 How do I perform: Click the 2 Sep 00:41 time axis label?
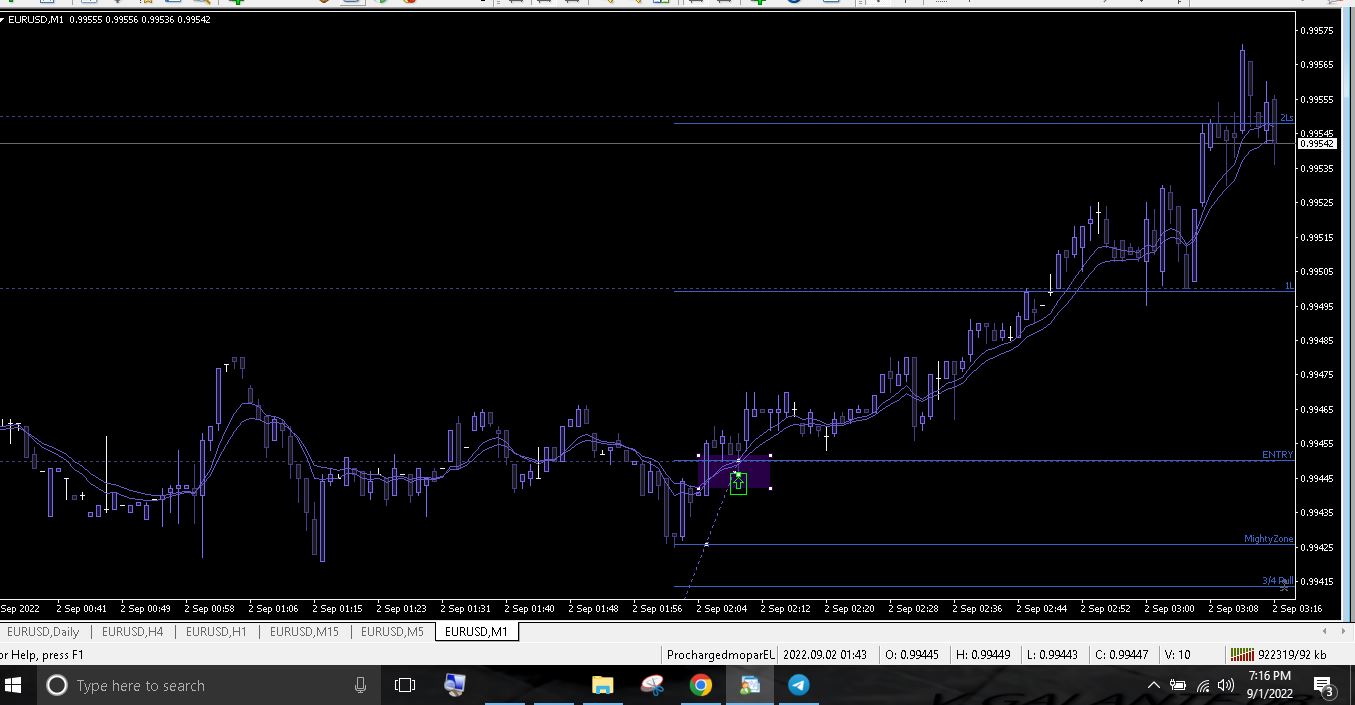point(81,608)
